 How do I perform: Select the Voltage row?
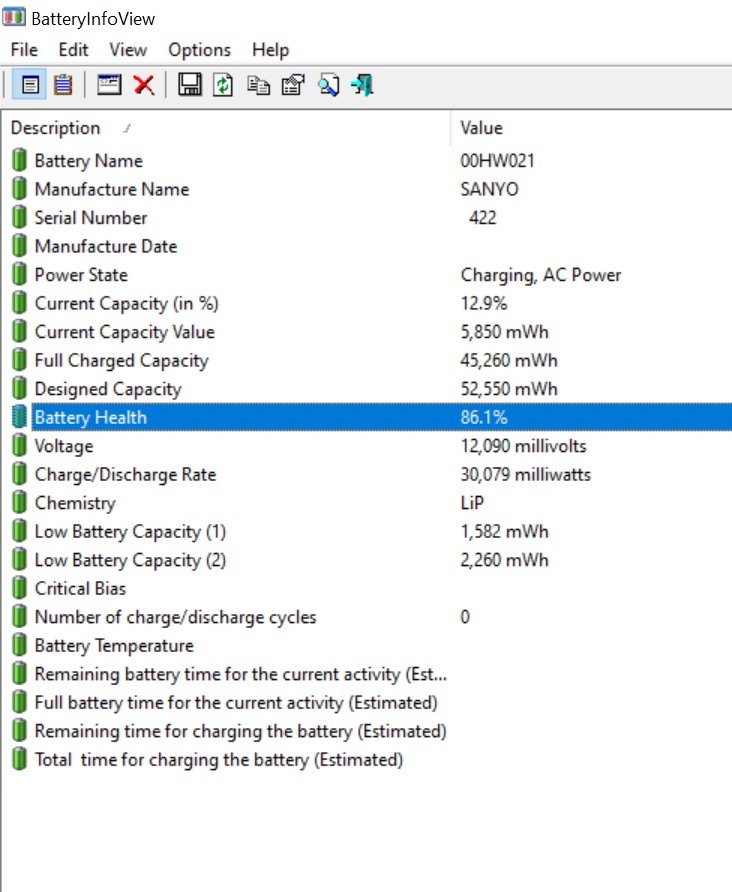pyautogui.click(x=367, y=445)
